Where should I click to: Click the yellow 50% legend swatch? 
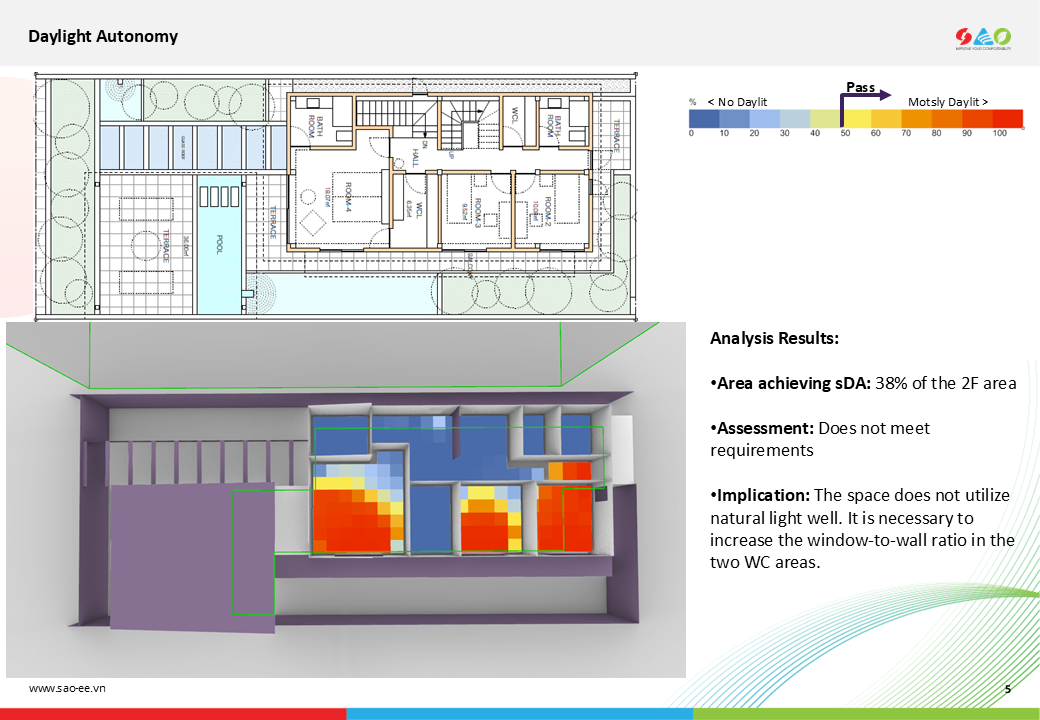click(x=856, y=119)
